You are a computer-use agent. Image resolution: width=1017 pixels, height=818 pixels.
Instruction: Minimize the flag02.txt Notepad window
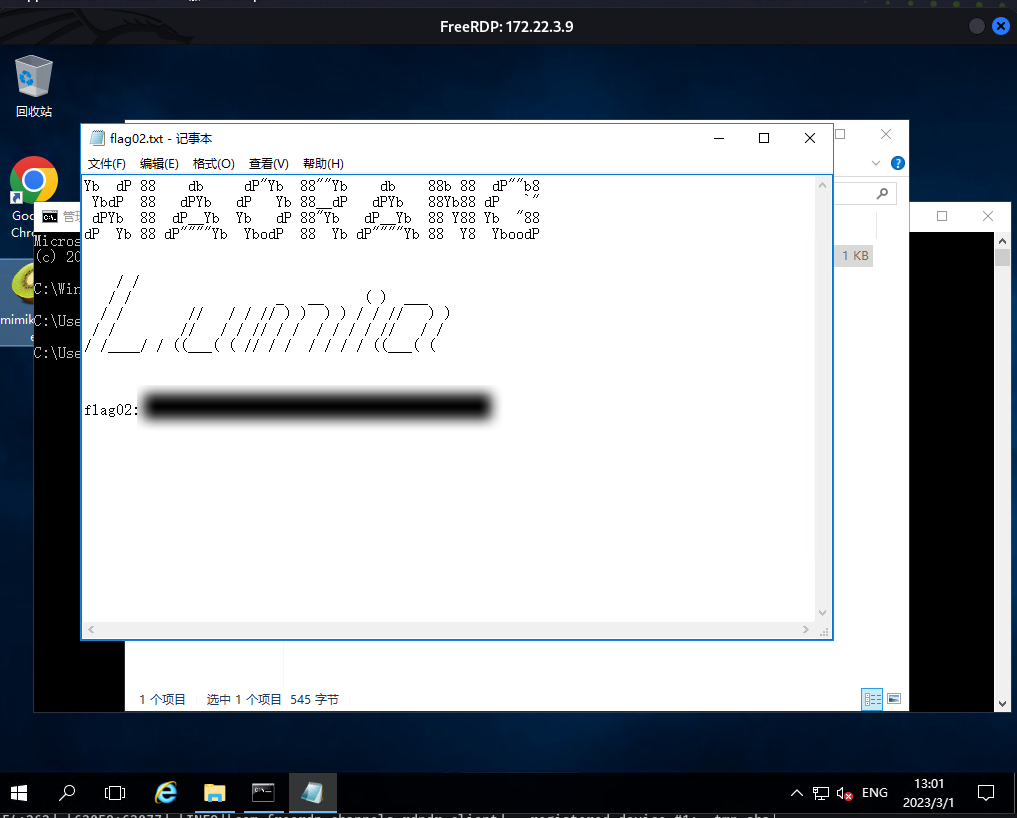719,138
